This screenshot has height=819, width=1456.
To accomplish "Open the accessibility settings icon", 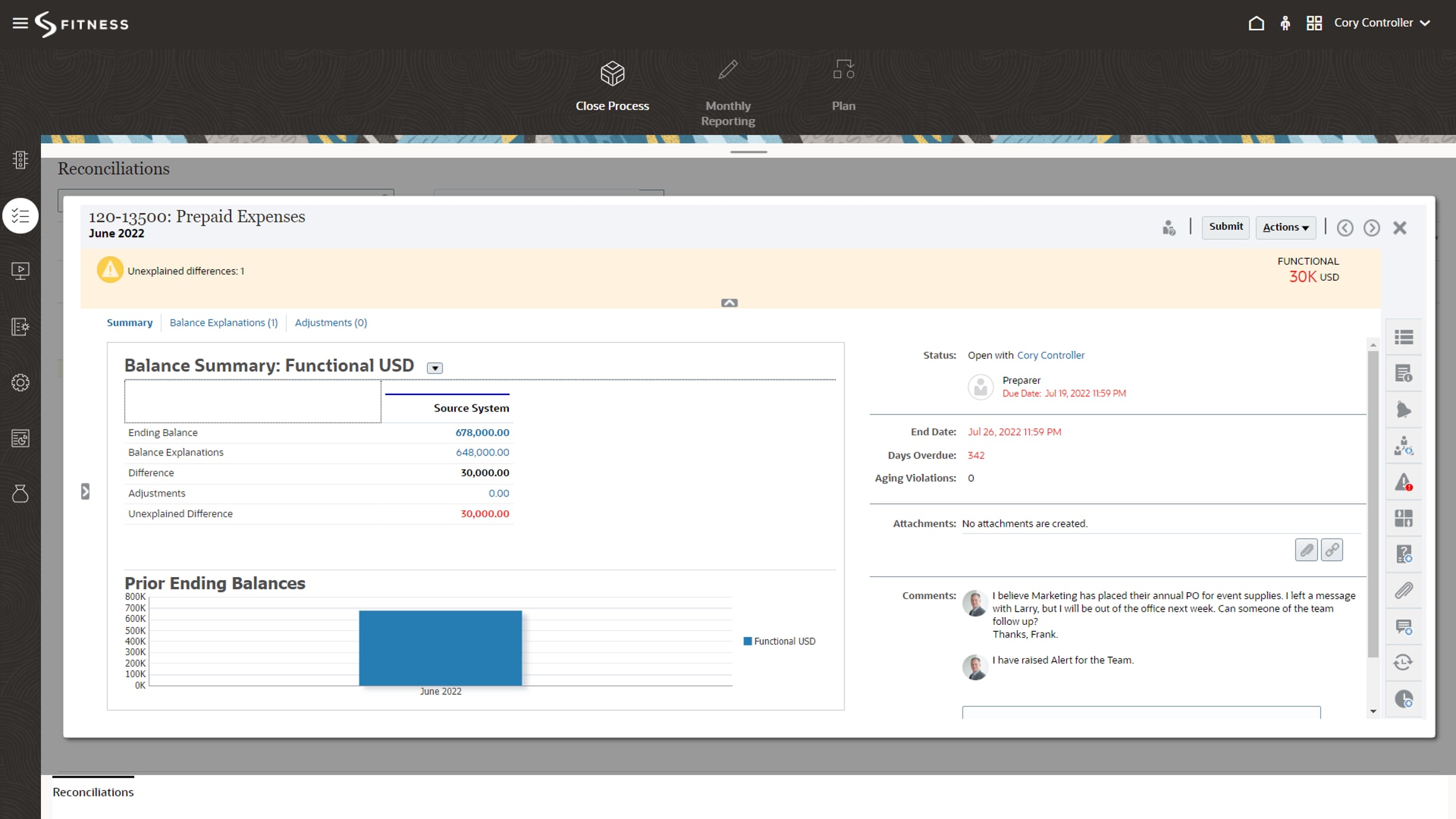I will (x=1285, y=23).
